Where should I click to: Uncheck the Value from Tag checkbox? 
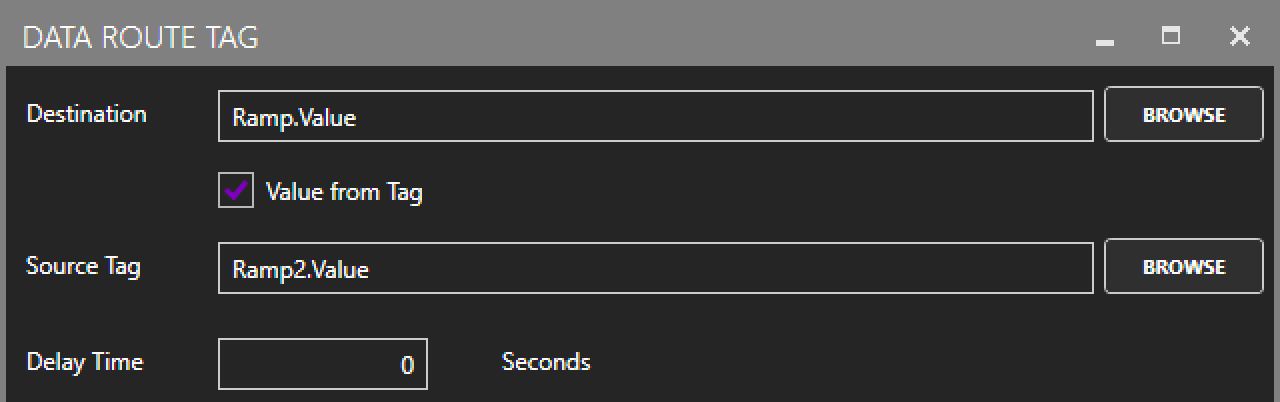point(236,191)
